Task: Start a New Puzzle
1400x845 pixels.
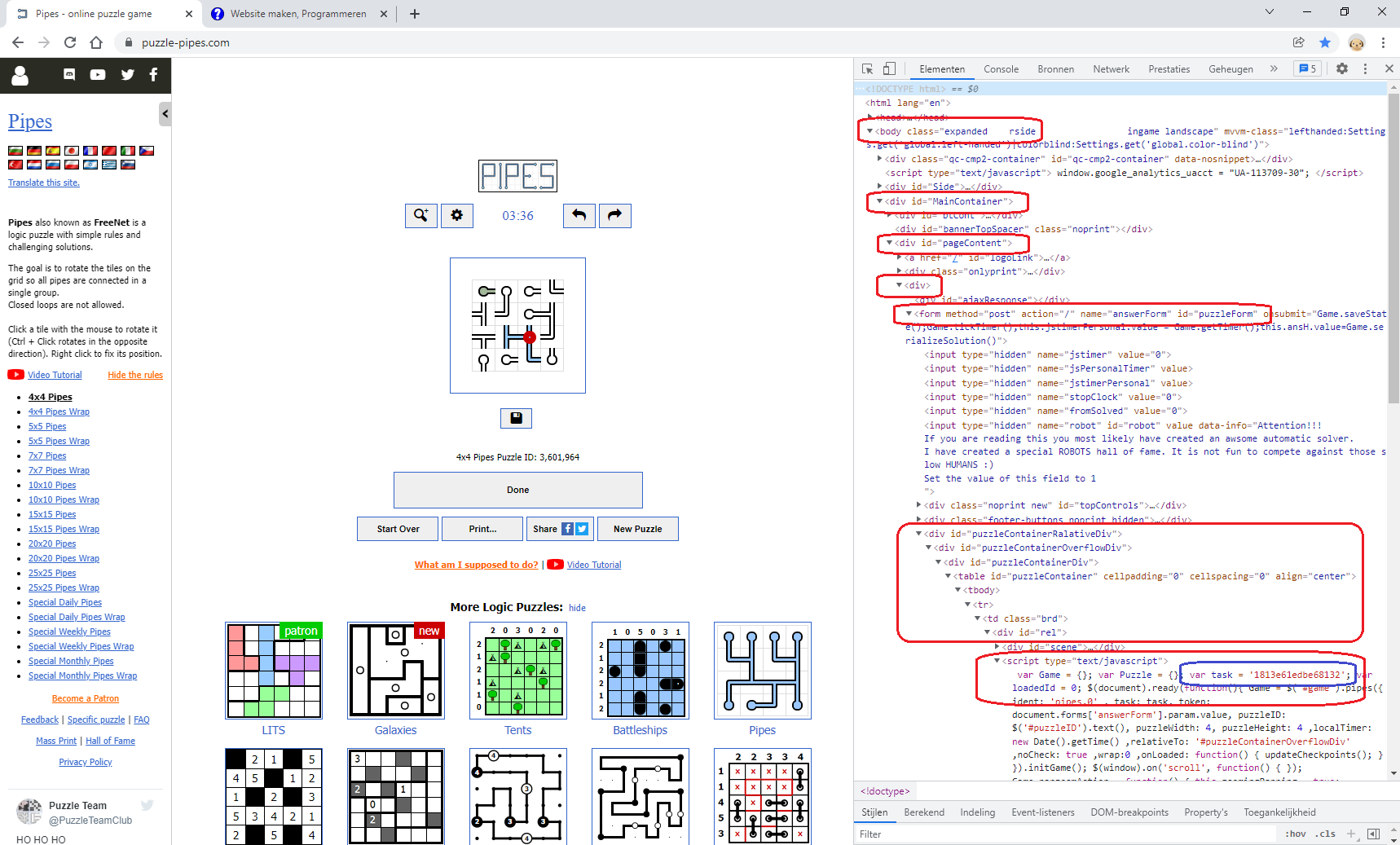Action: (637, 529)
